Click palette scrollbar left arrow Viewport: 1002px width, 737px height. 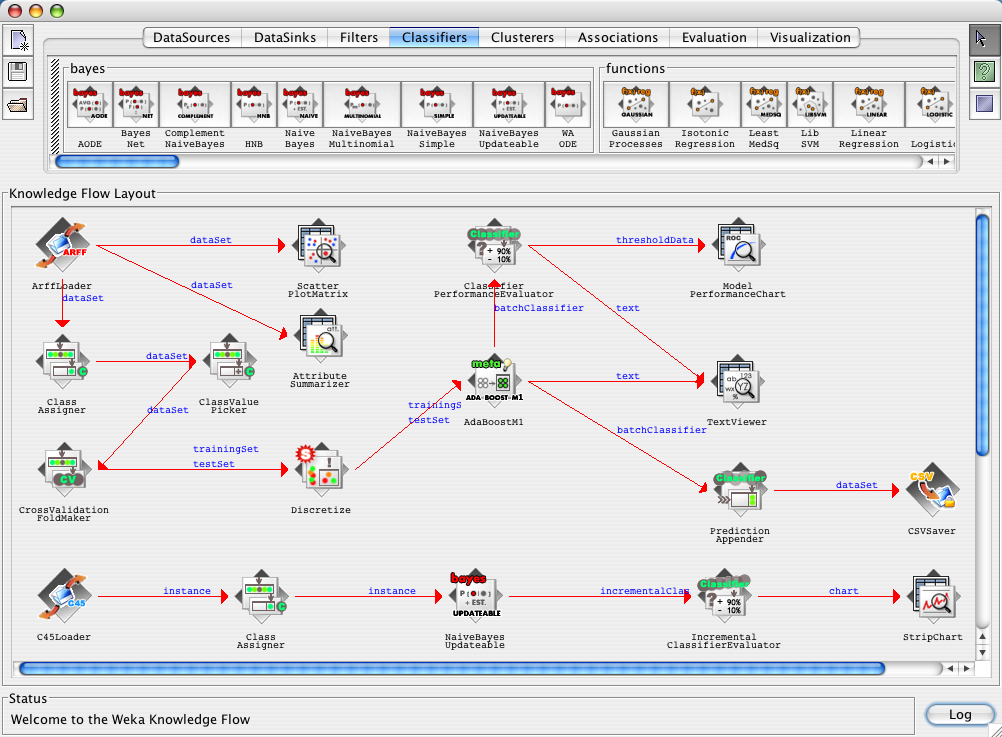[930, 162]
